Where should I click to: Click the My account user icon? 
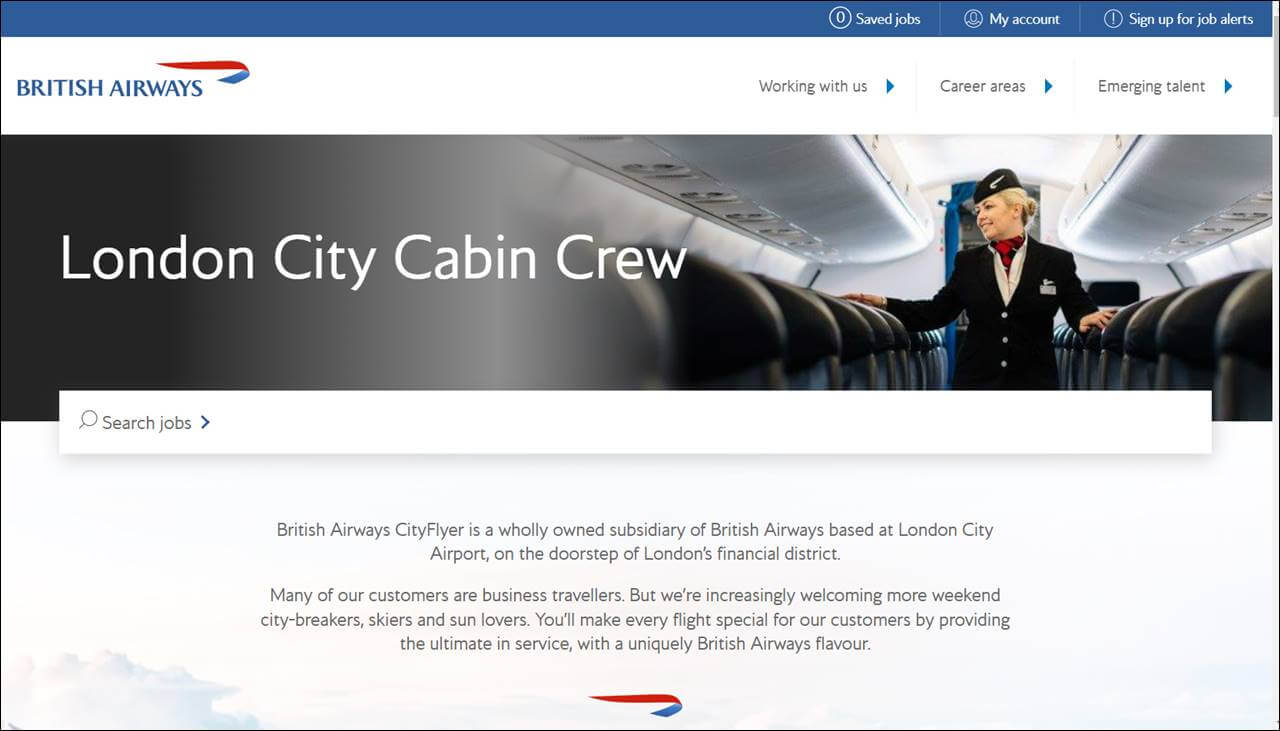(x=973, y=18)
